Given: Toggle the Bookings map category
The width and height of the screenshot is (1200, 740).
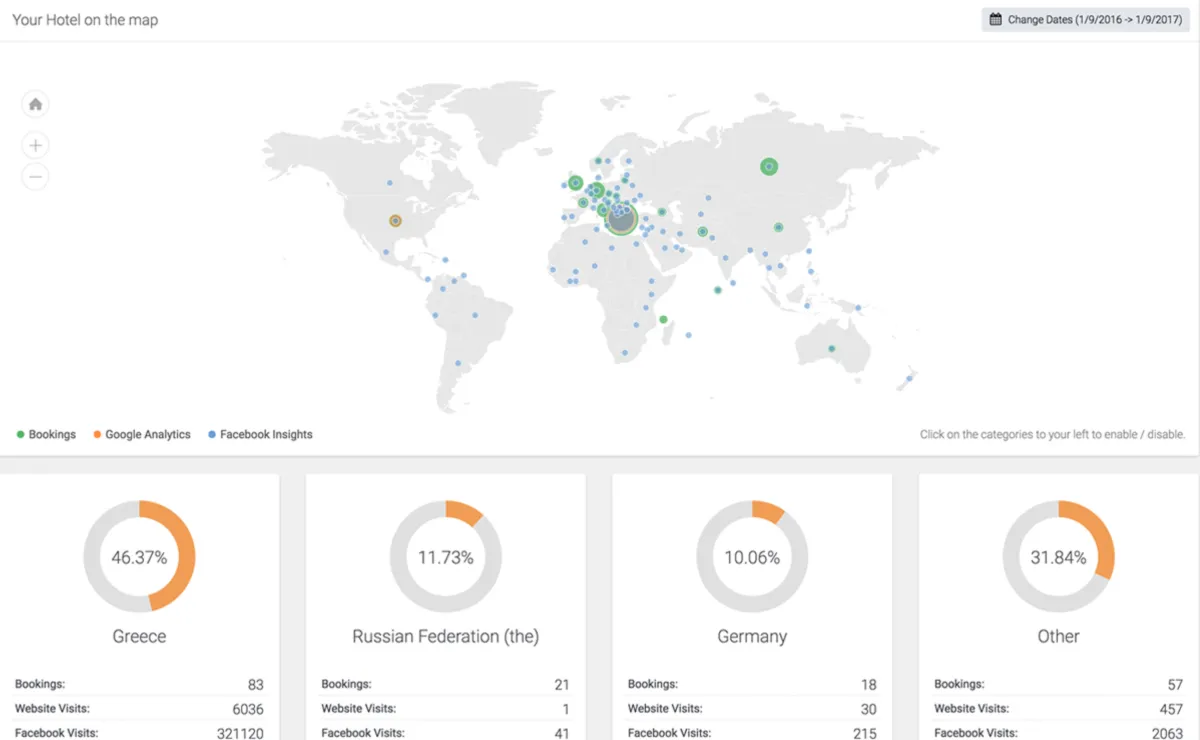Looking at the screenshot, I should pyautogui.click(x=46, y=434).
